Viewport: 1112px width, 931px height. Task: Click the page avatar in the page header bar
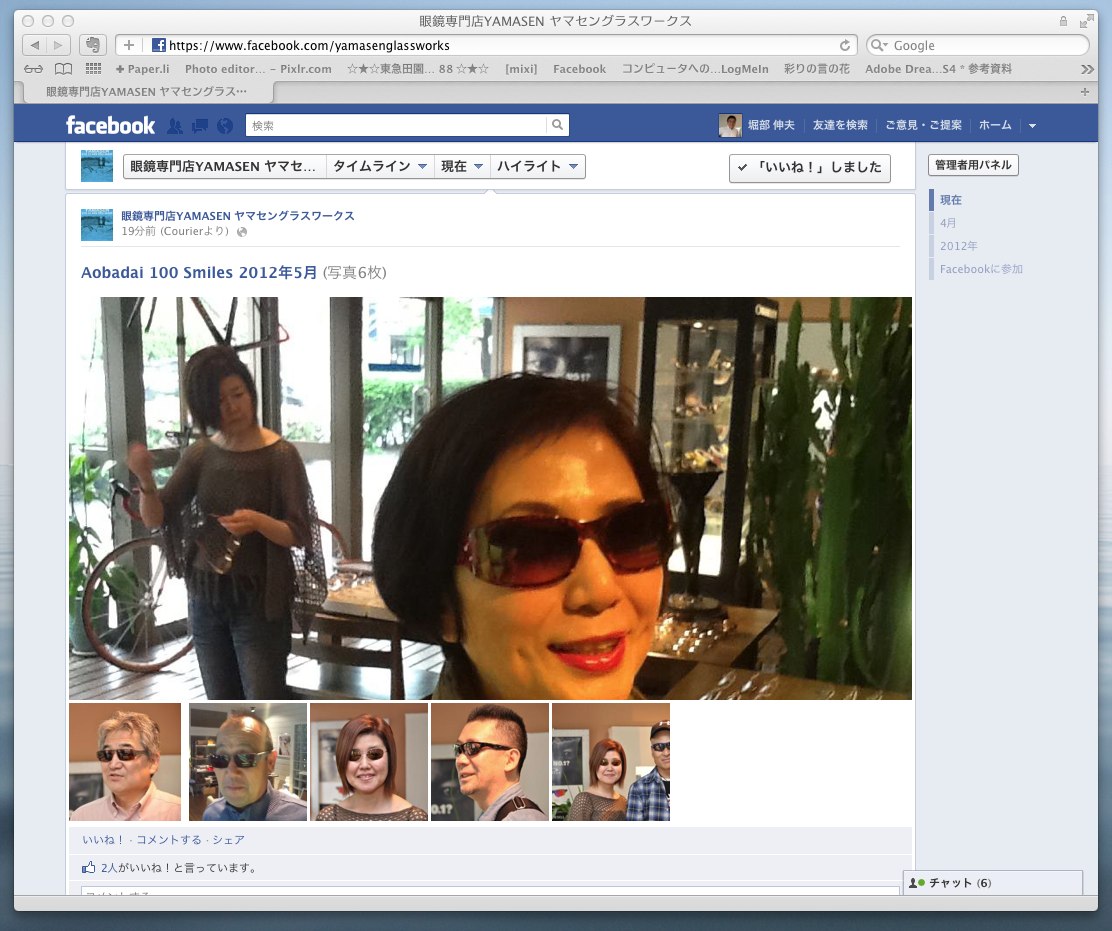pos(96,166)
